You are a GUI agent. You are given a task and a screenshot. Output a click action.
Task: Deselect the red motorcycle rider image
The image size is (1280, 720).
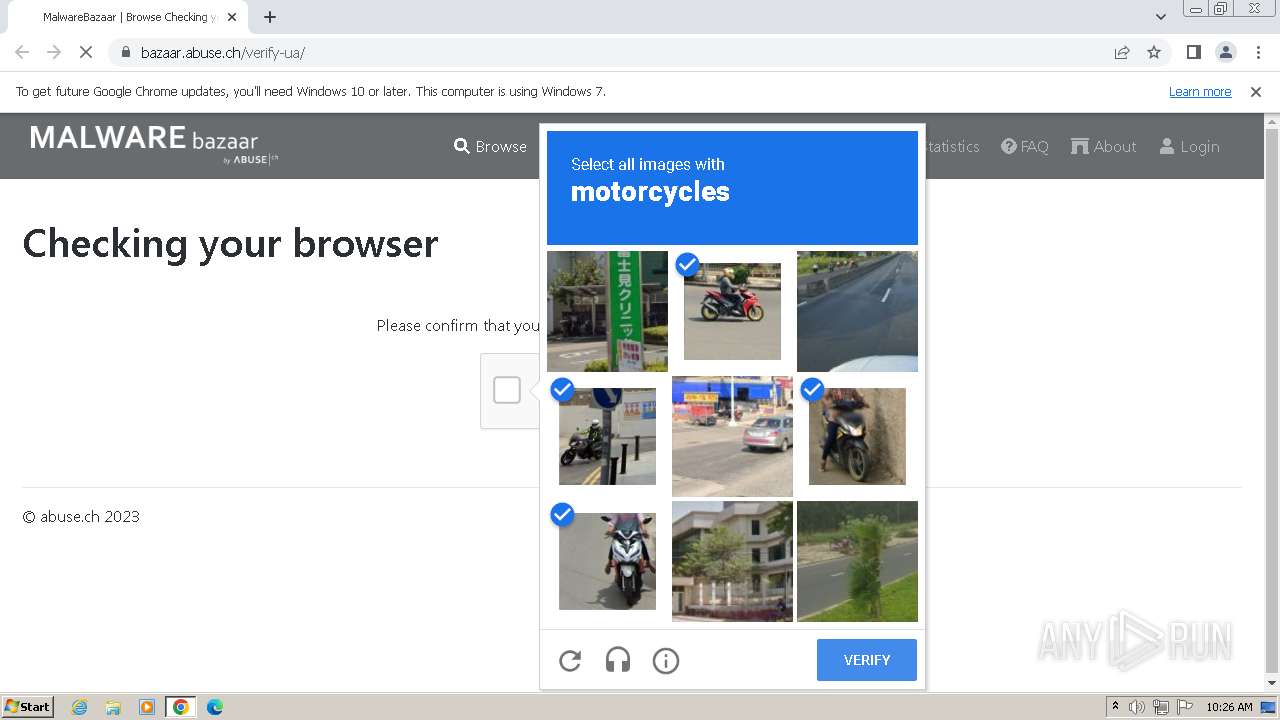coord(732,311)
